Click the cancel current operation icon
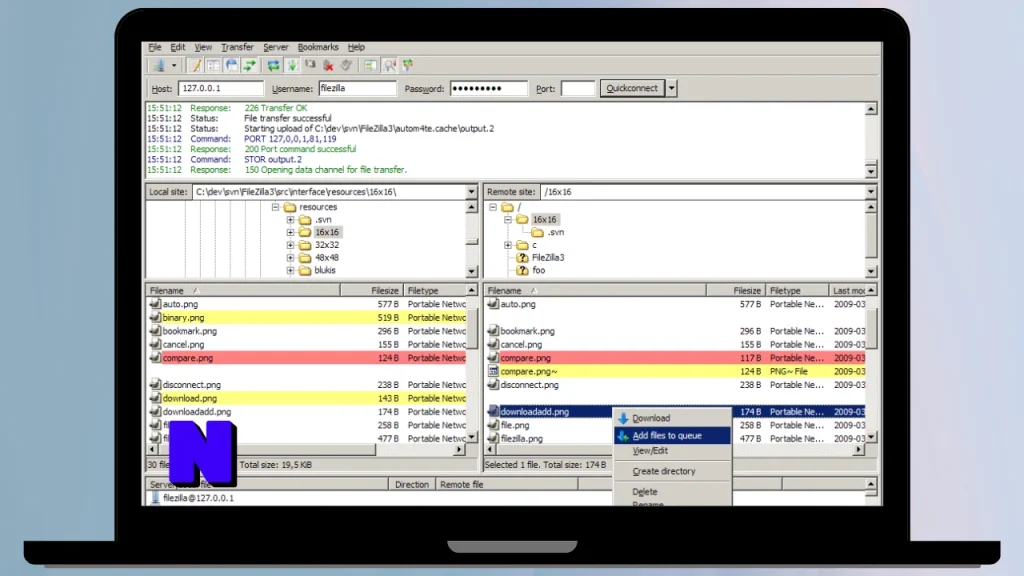The width and height of the screenshot is (1024, 576). click(x=310, y=65)
